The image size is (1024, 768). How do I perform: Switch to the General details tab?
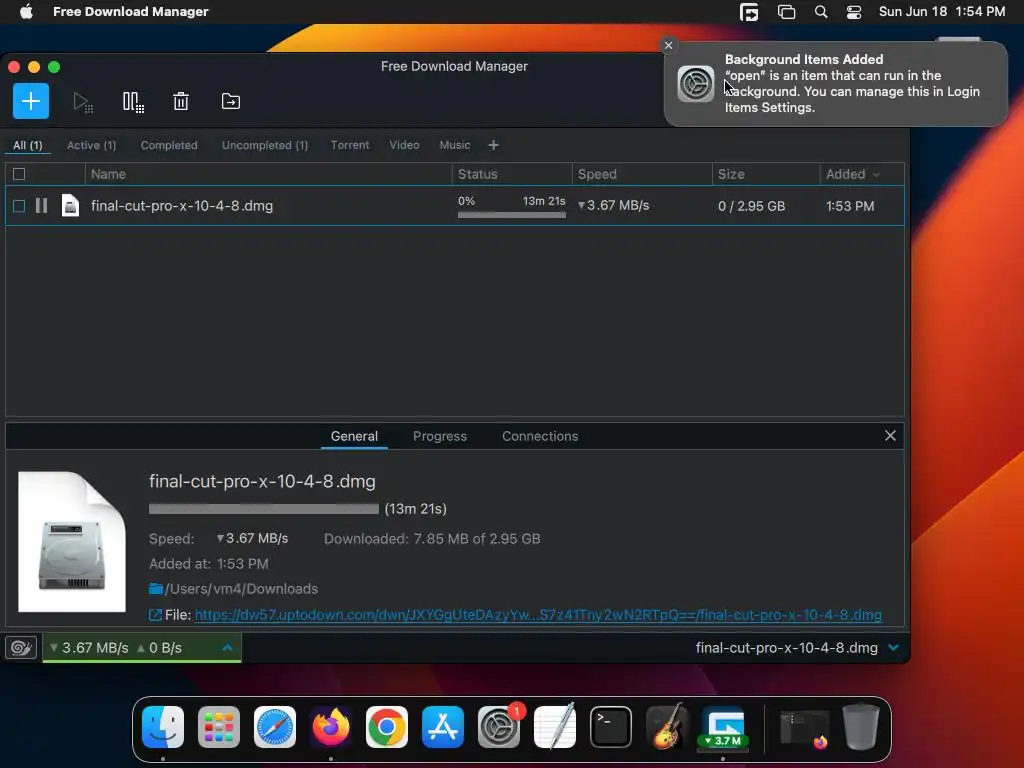[x=354, y=436]
